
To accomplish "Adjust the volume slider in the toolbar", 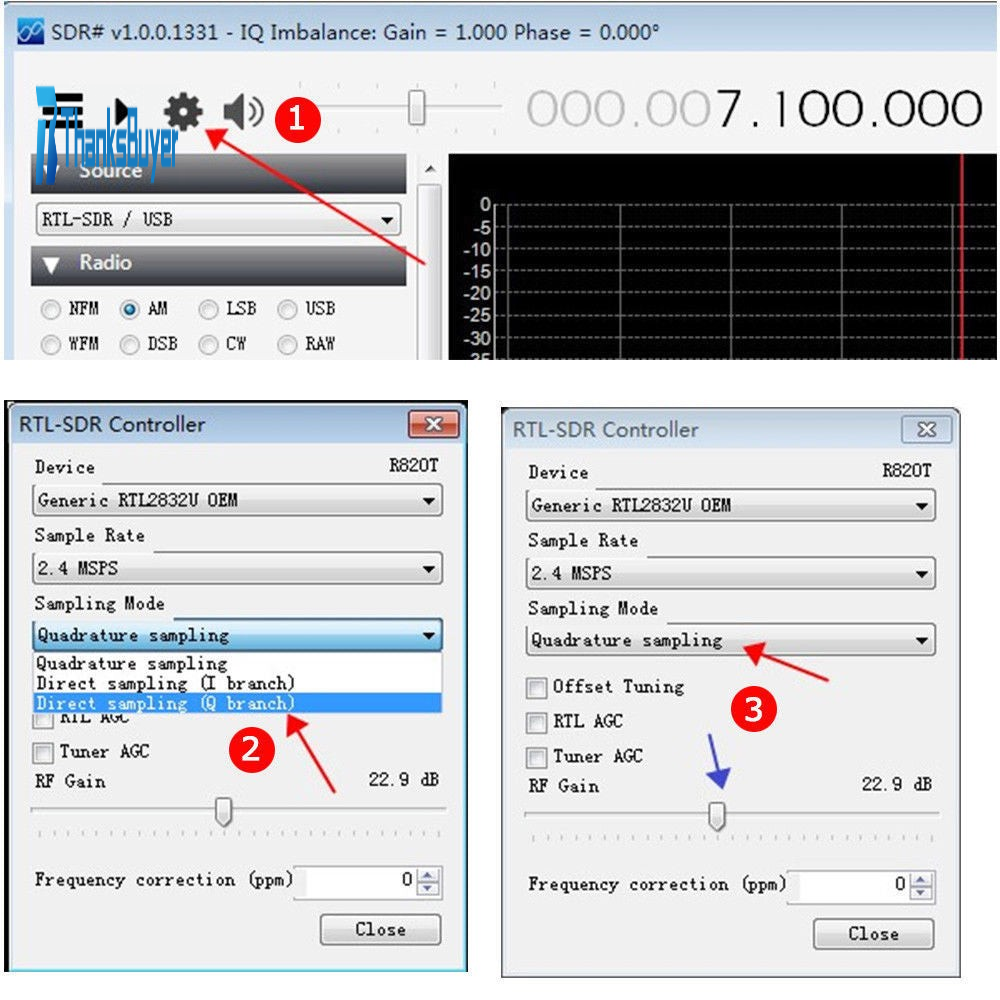I will [416, 107].
